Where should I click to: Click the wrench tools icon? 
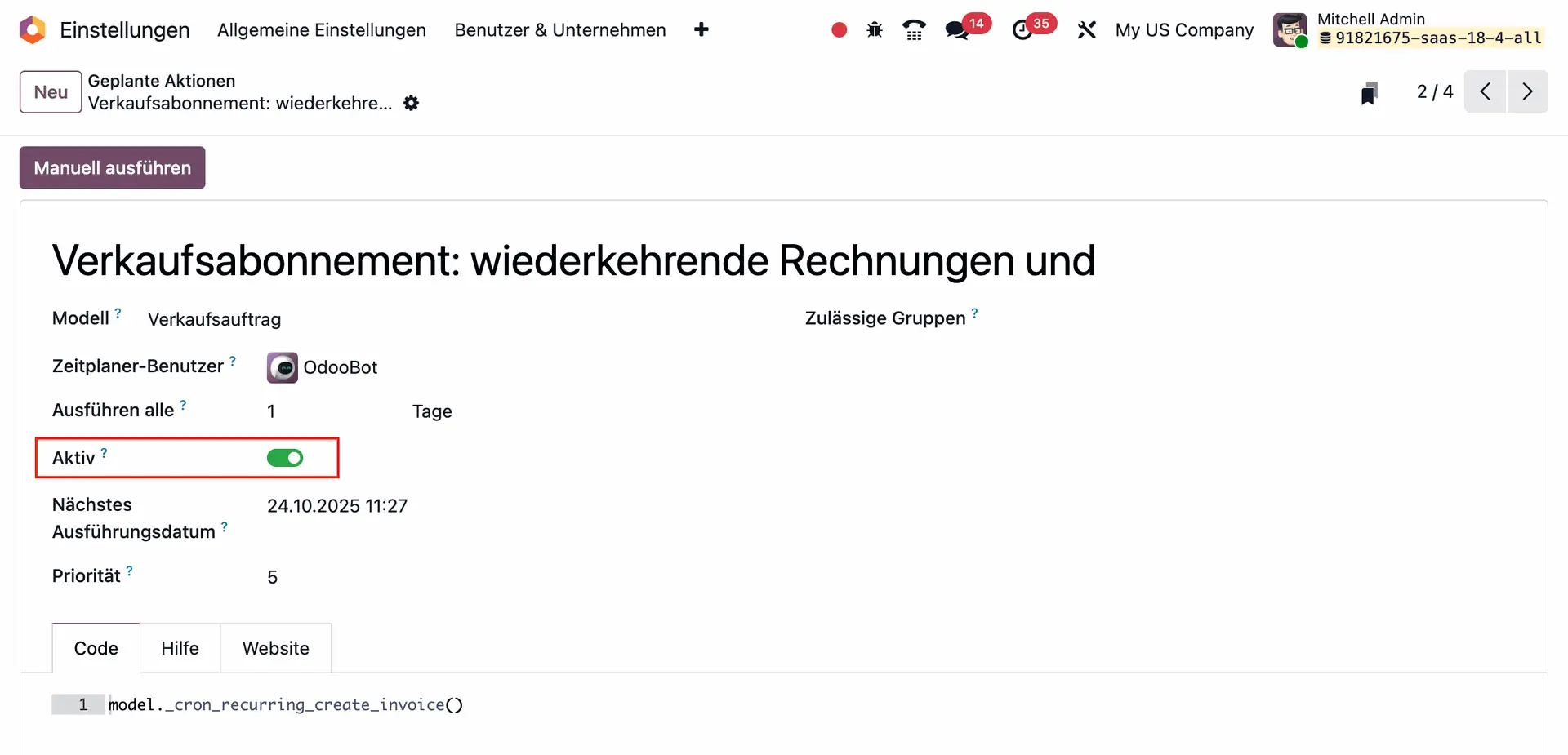click(1086, 30)
